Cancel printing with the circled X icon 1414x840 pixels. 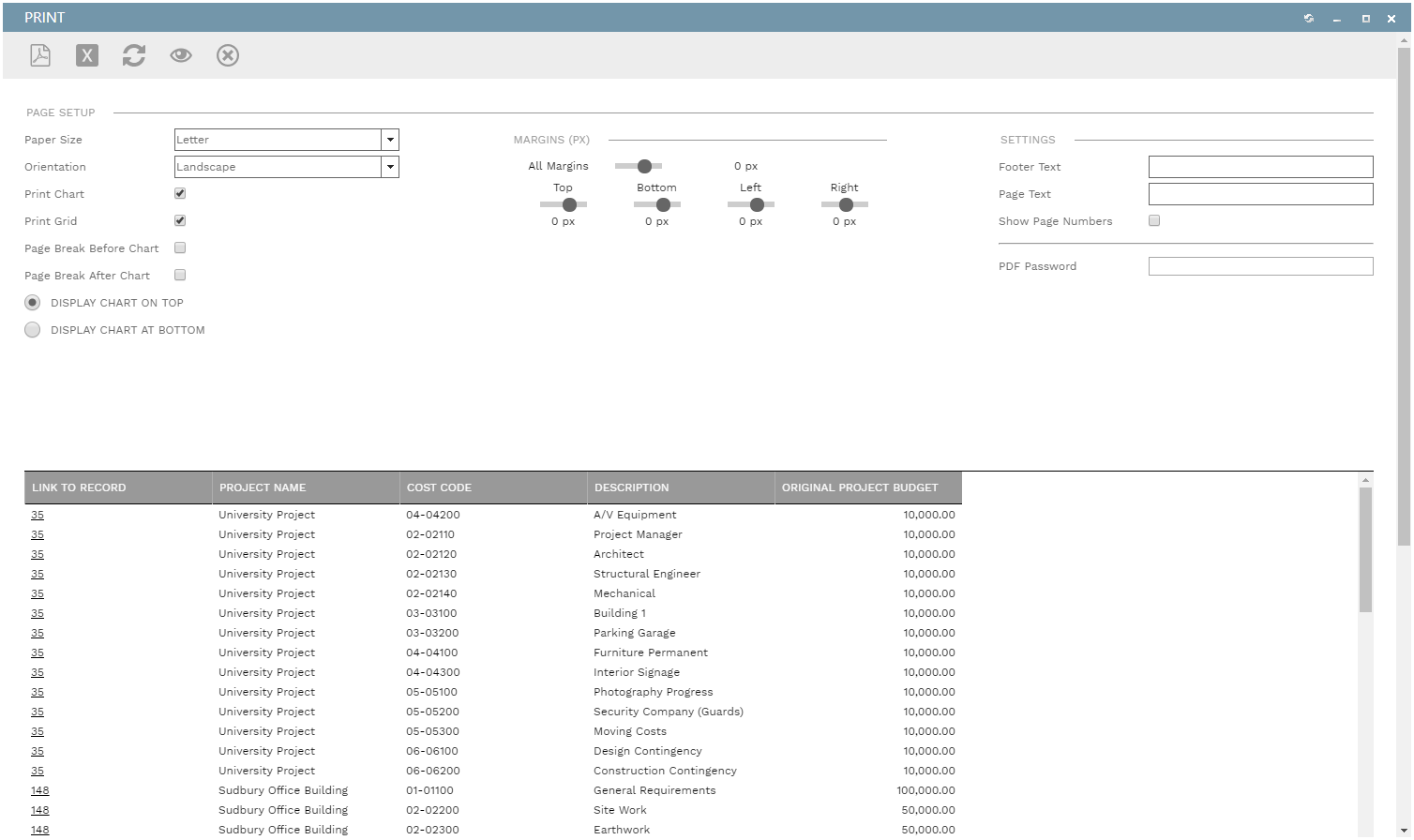click(x=227, y=55)
